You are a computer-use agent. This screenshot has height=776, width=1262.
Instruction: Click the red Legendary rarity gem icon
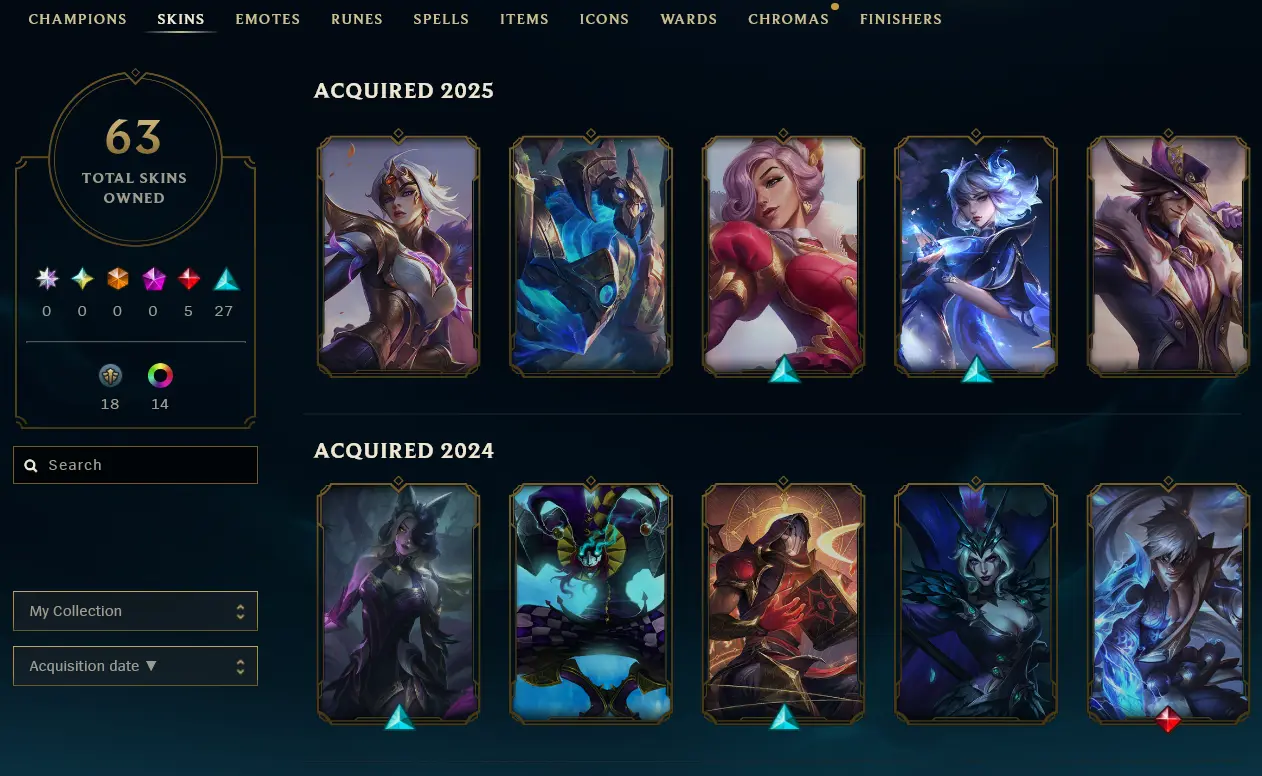[189, 279]
